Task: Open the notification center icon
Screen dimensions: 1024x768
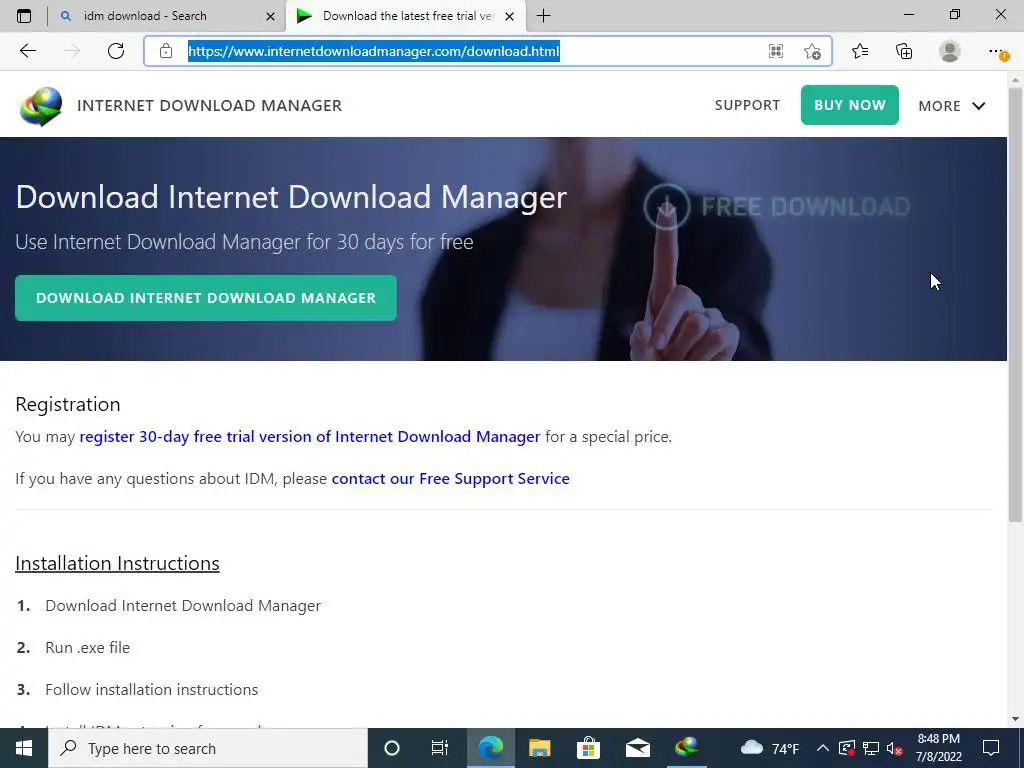Action: [x=991, y=748]
